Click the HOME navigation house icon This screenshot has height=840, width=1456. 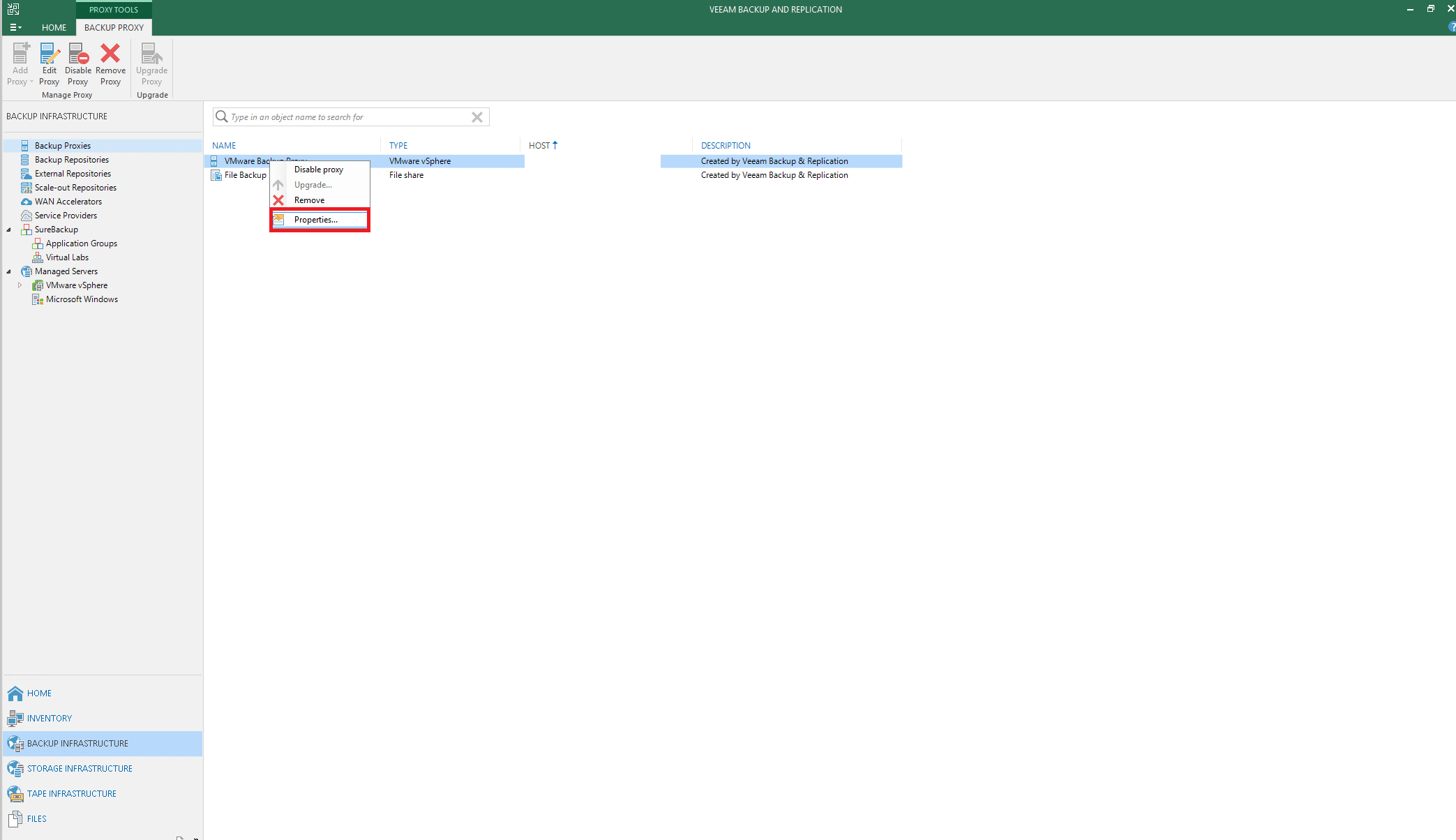15,693
